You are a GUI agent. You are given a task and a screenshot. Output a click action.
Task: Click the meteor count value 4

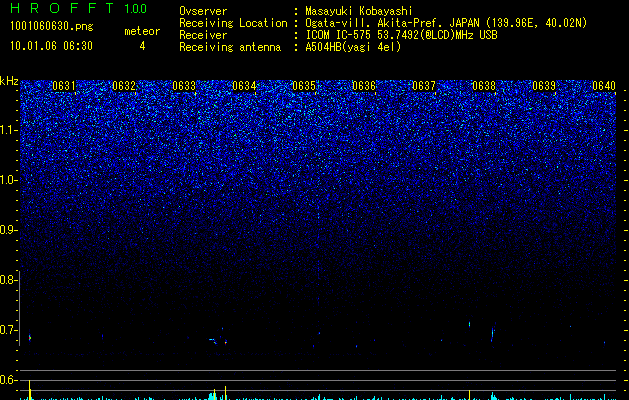click(x=142, y=46)
